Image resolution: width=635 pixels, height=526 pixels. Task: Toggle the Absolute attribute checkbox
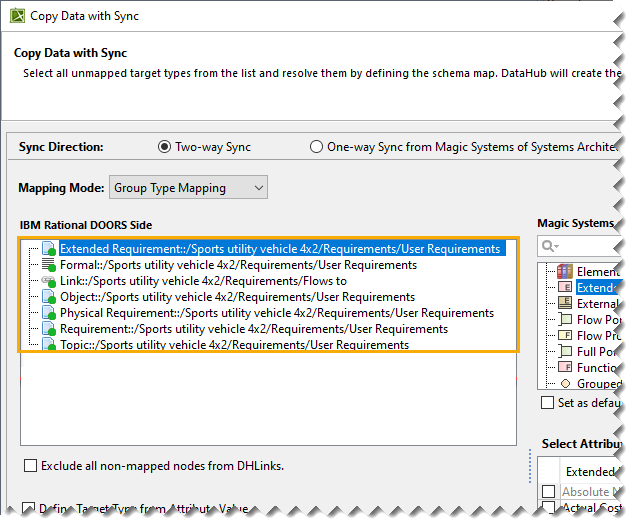pos(548,492)
